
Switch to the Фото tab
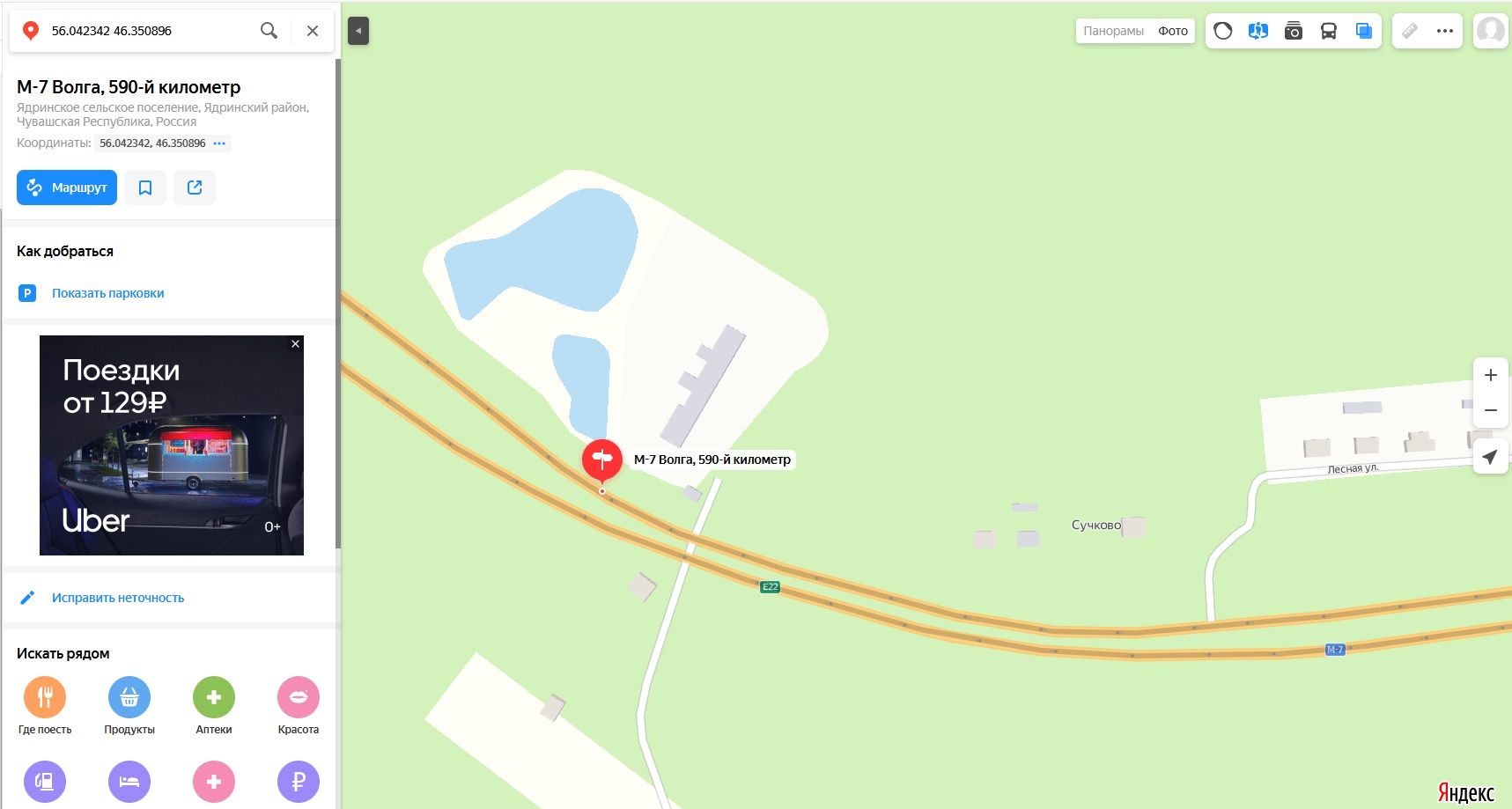(1173, 31)
